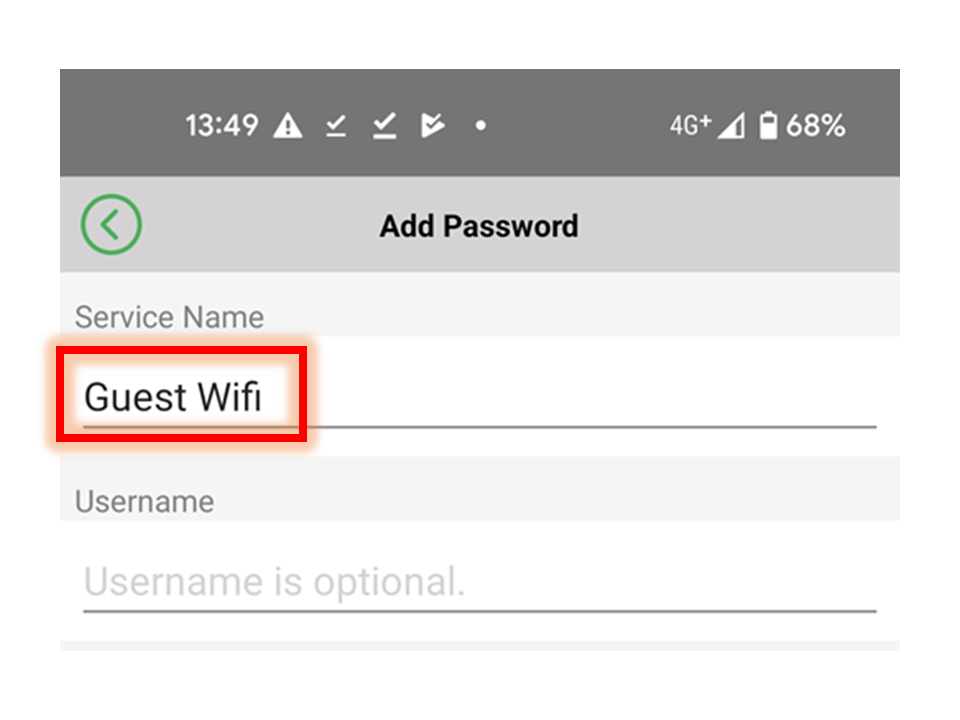Tap the Add Password title

[479, 226]
